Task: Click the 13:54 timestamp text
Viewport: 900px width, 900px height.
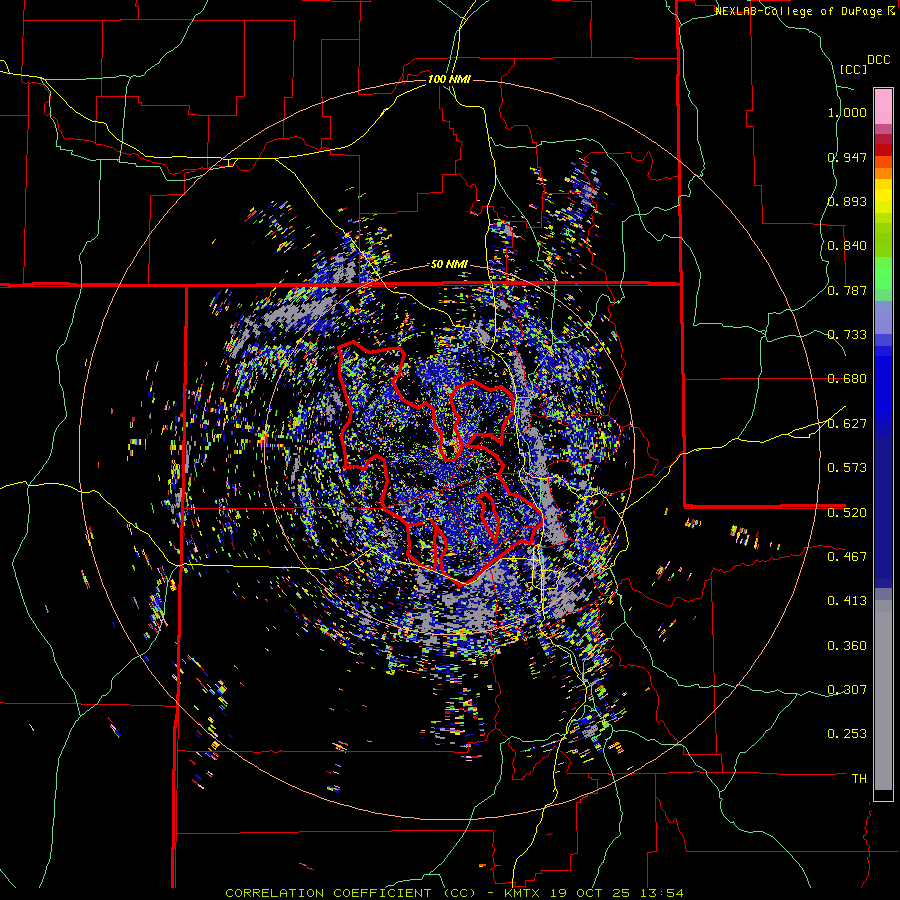Action: tap(660, 893)
